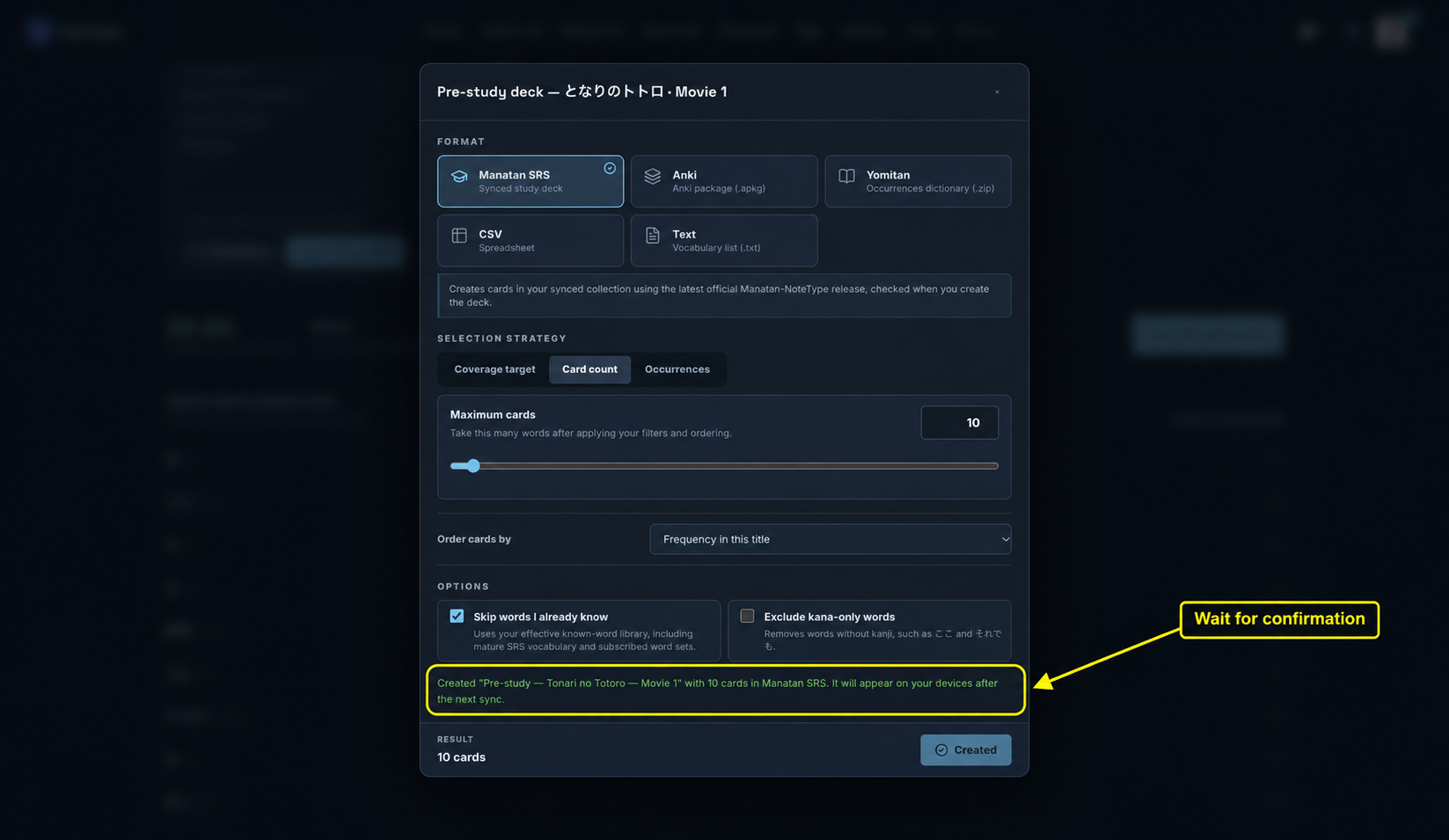Click the 'OPTIONS' section heading
The image size is (1449, 840).
tap(463, 587)
